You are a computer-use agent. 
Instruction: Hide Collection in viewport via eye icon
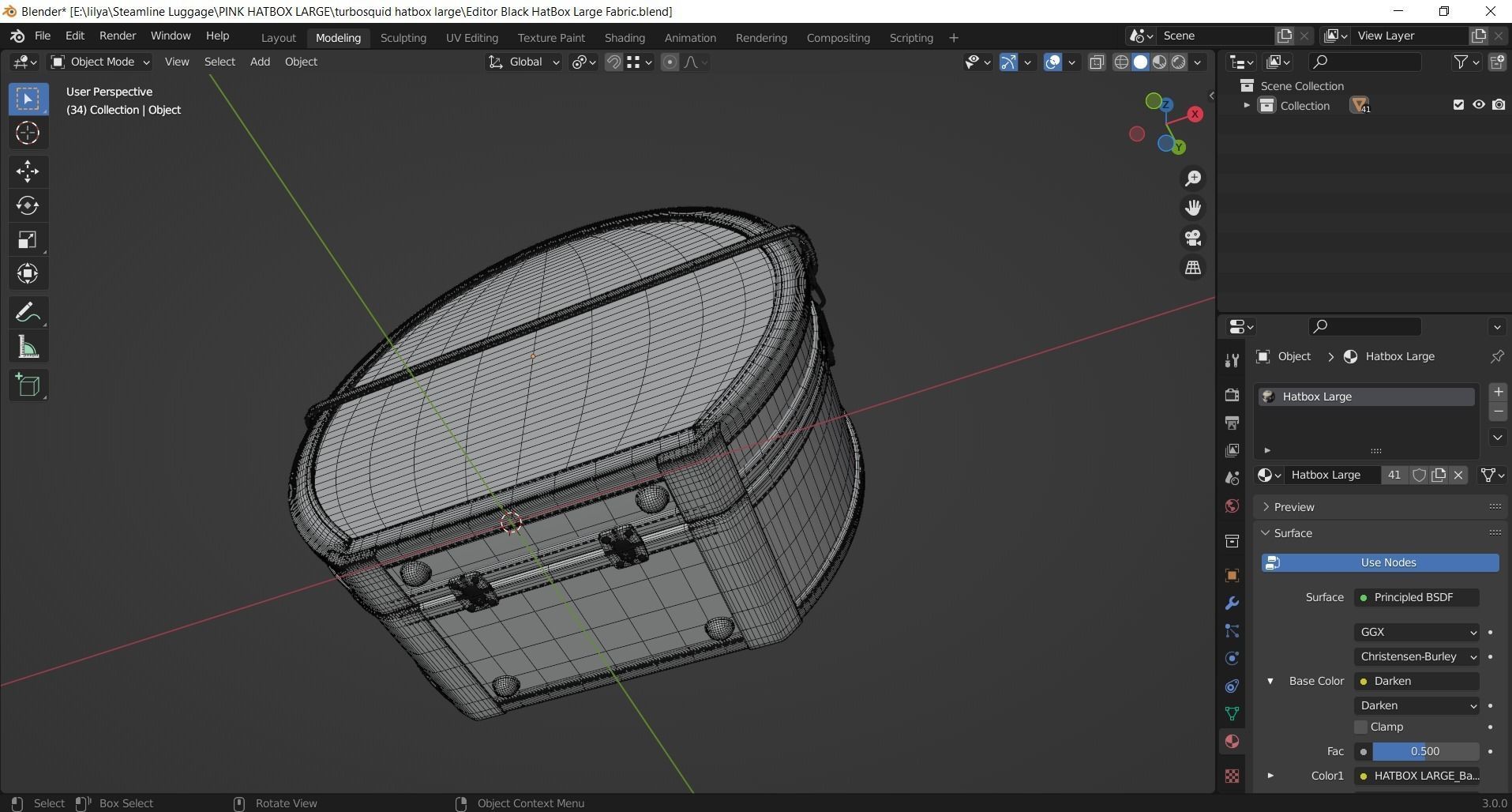[x=1478, y=105]
